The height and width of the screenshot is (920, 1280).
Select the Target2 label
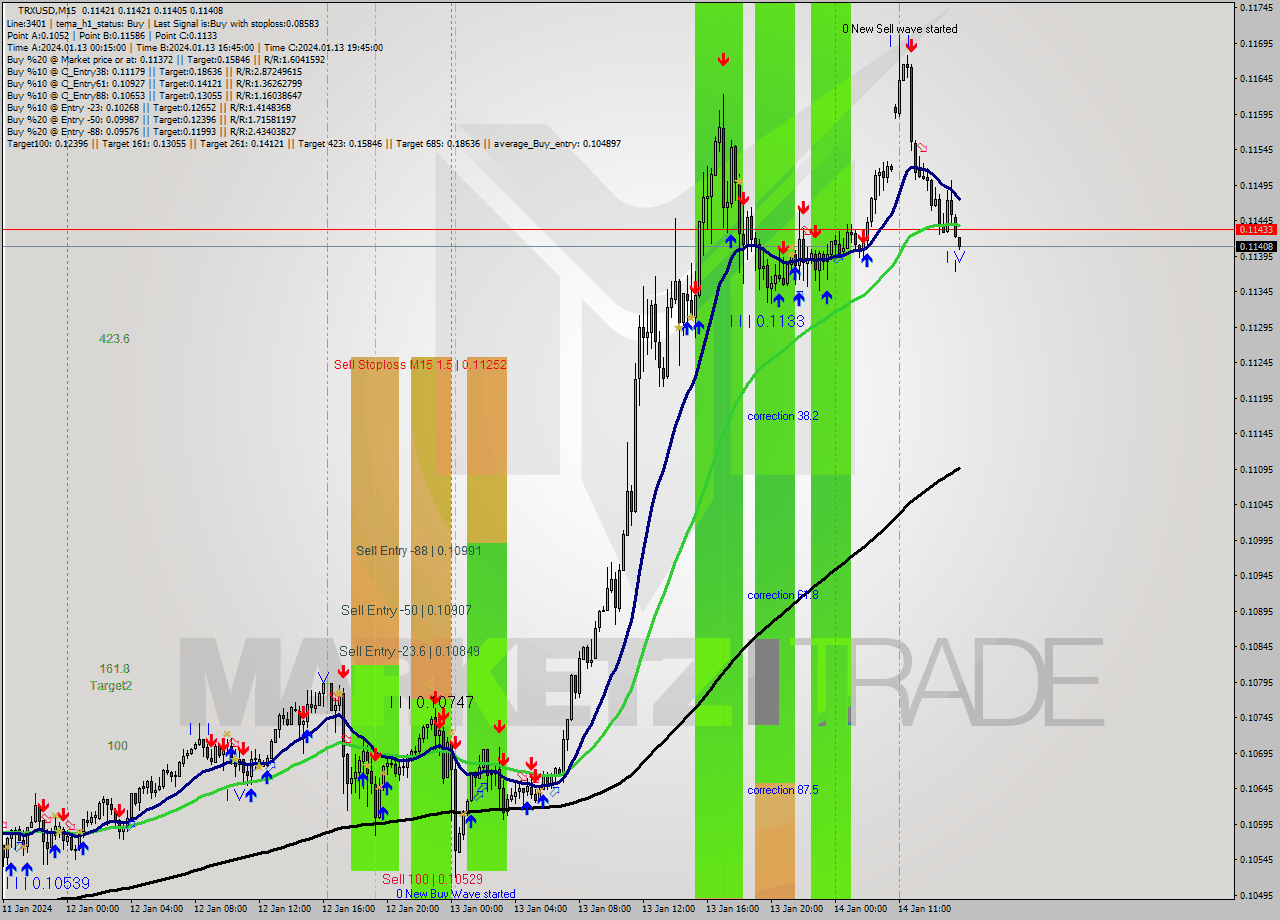110,686
